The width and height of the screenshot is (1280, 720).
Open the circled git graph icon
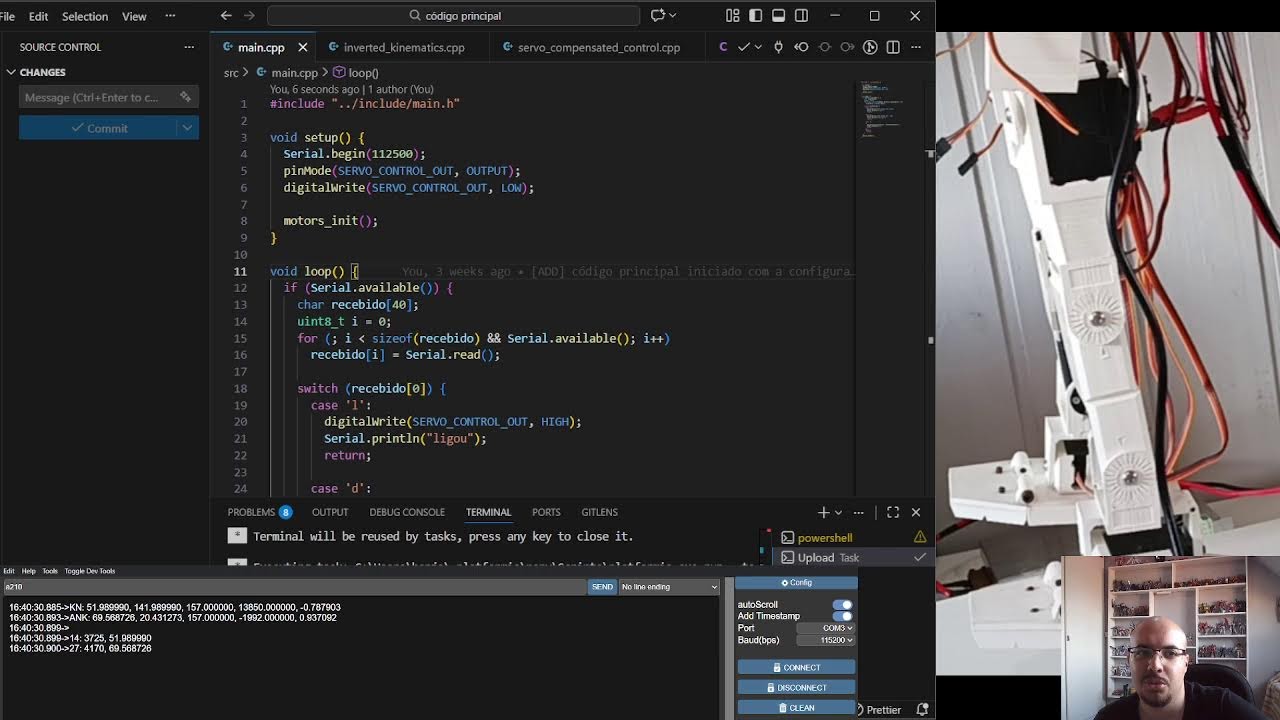[x=870, y=47]
